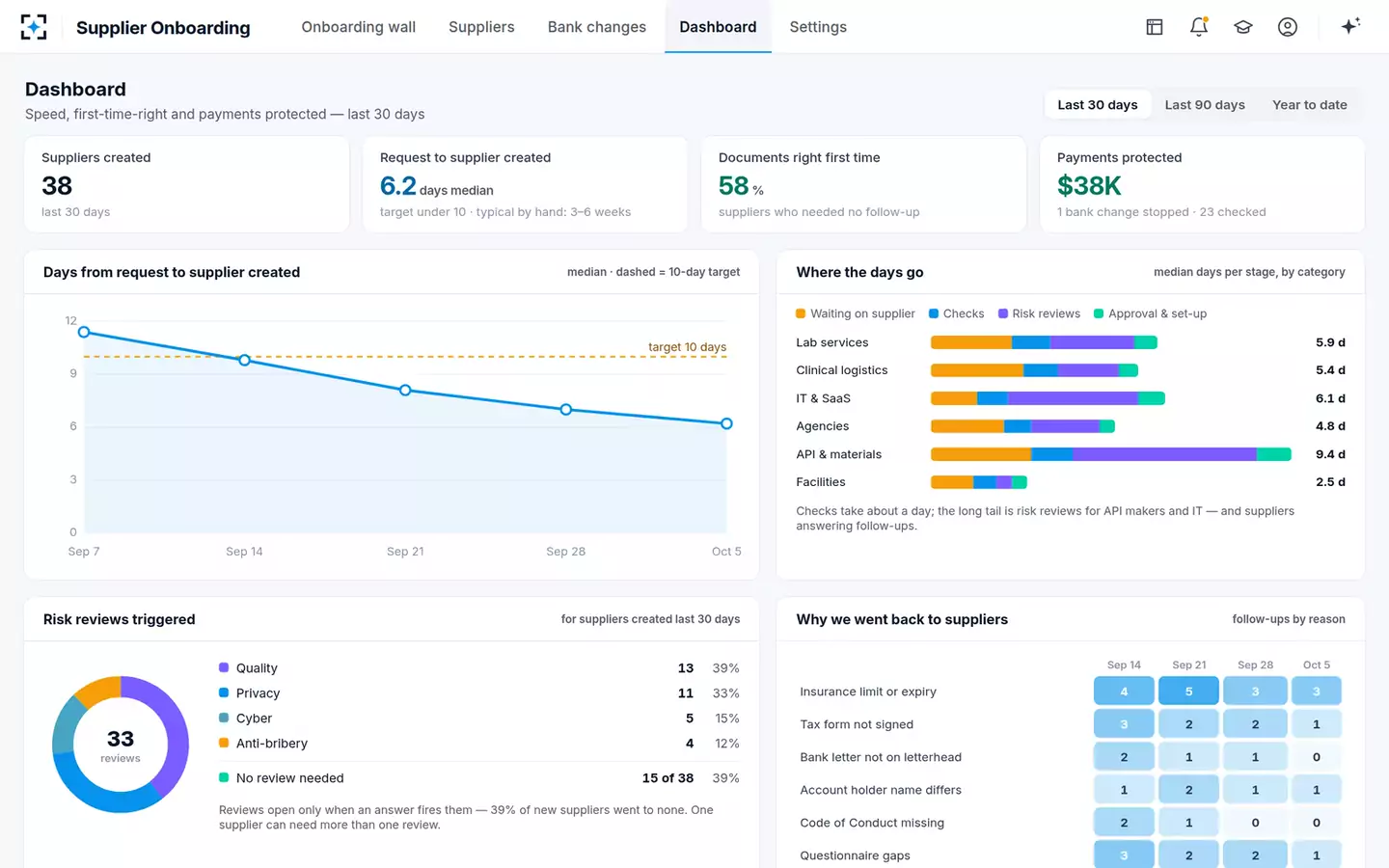Click the 33 reviews donut chart center

point(121,745)
